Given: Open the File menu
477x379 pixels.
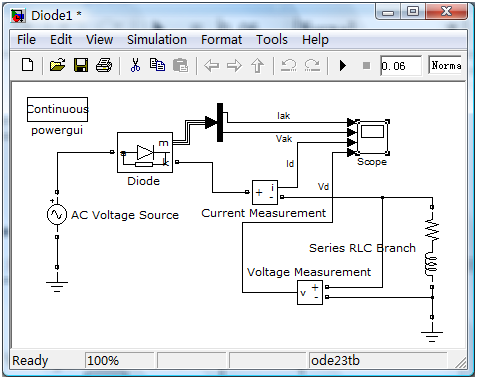Looking at the screenshot, I should click(26, 40).
